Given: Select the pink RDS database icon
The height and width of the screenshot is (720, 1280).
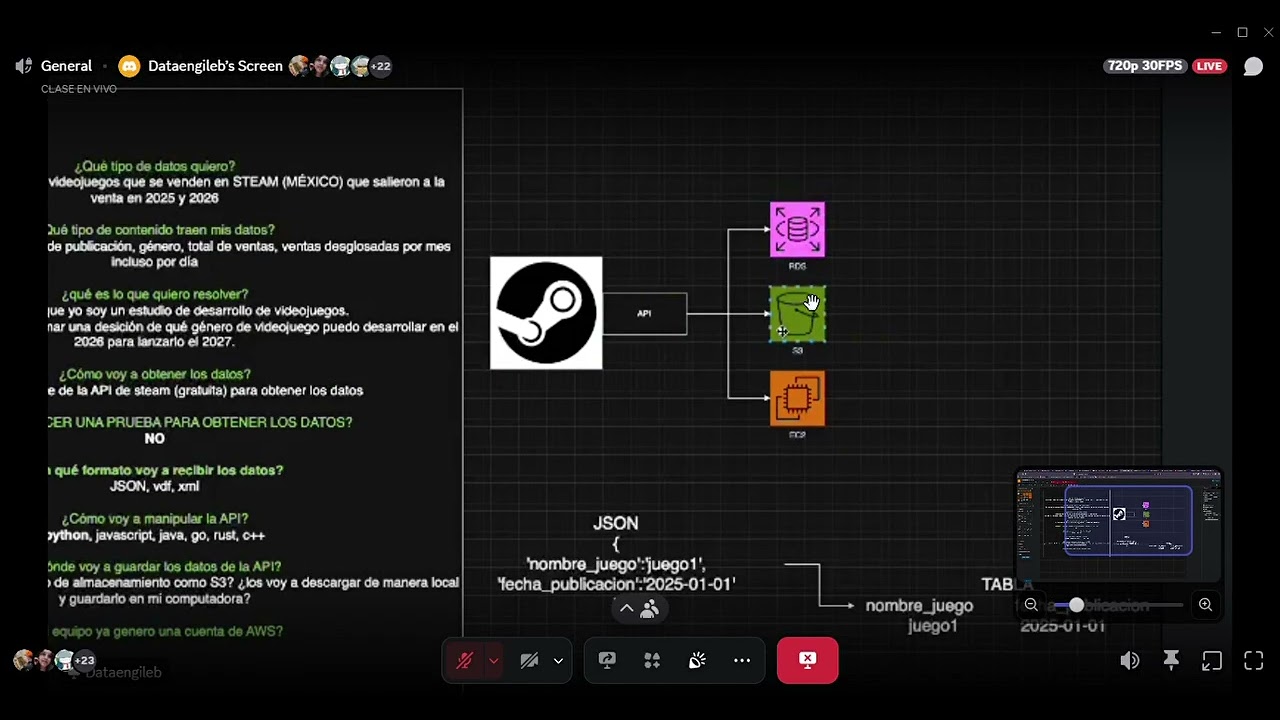Looking at the screenshot, I should coord(797,229).
